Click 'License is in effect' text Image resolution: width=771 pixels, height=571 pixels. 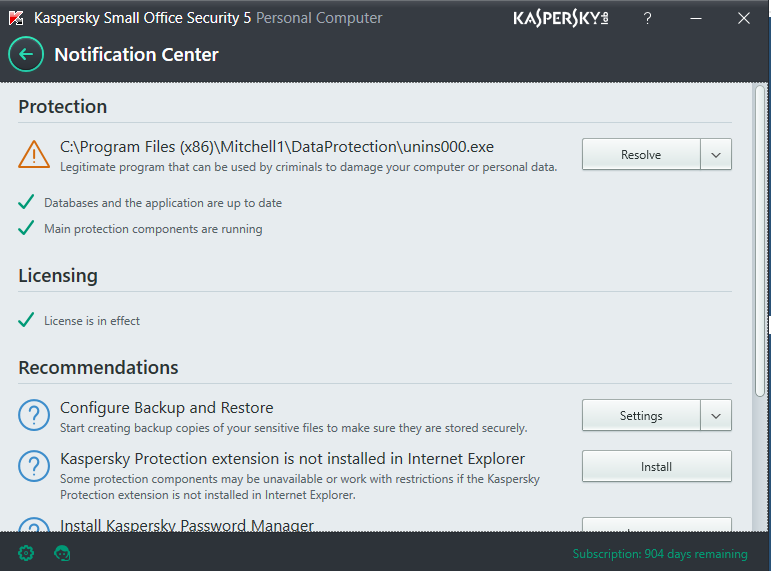92,321
